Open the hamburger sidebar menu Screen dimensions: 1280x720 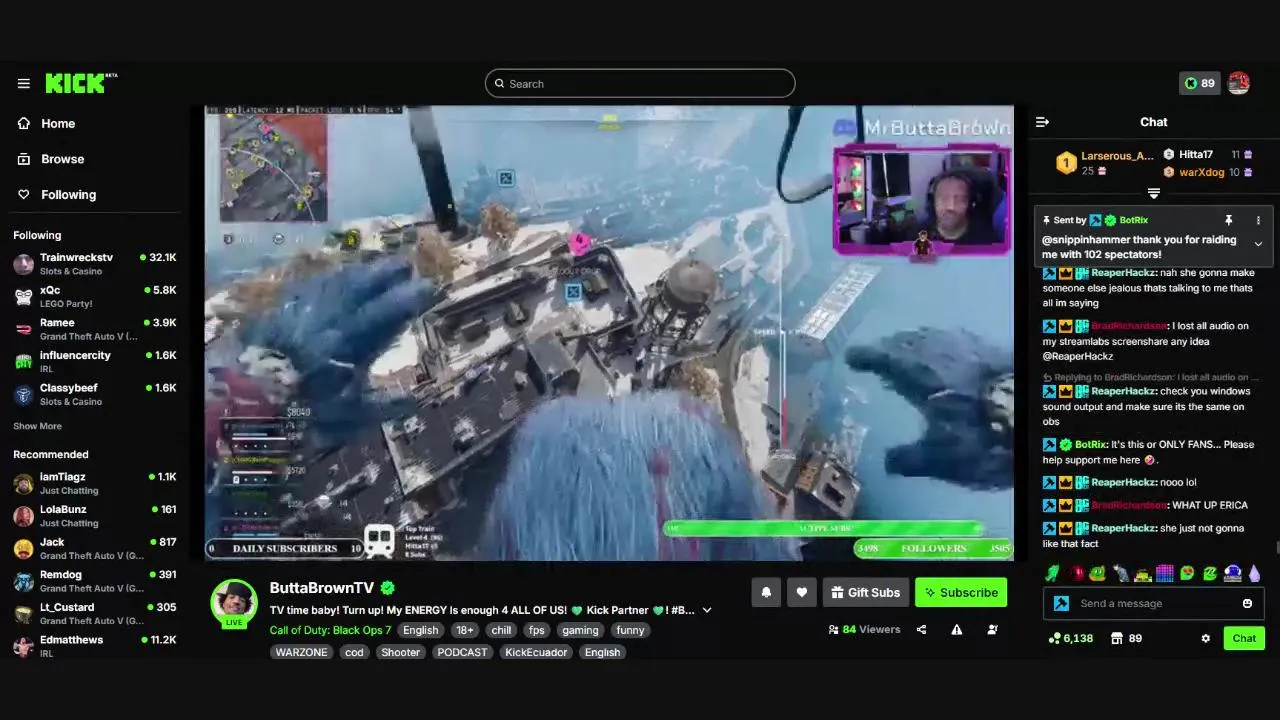pyautogui.click(x=24, y=84)
